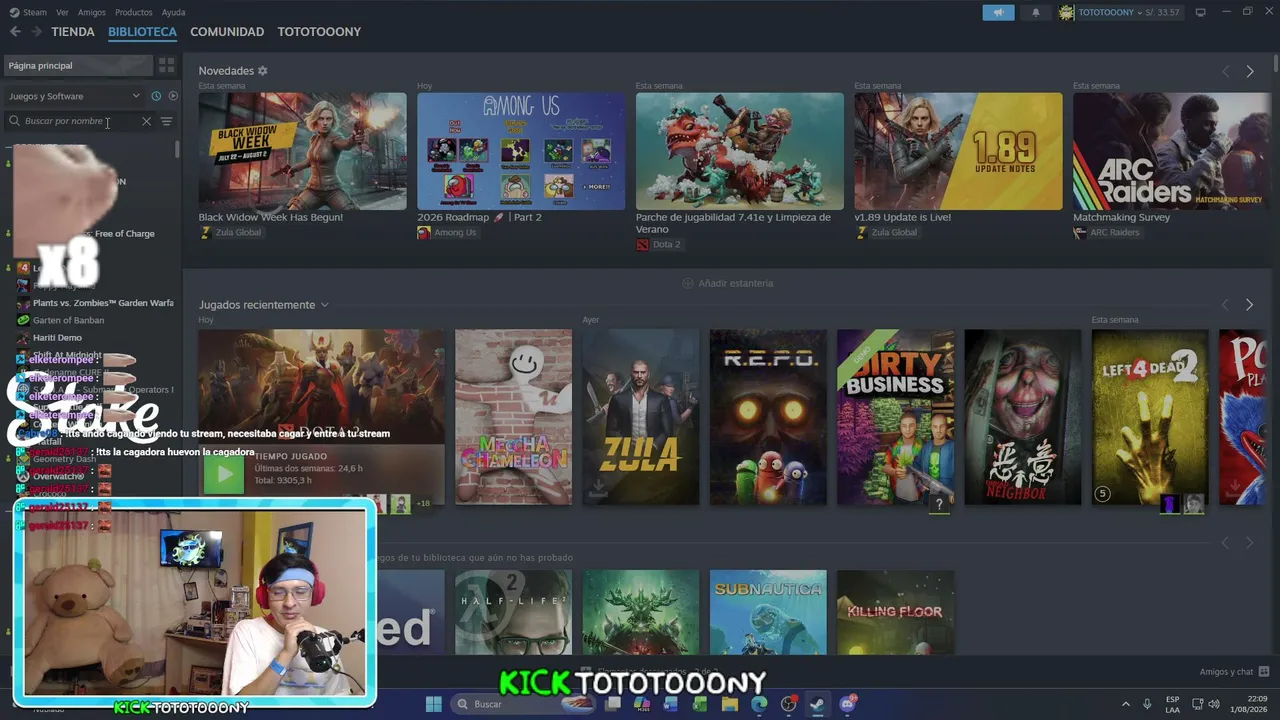Open ARC Raiders Matchmaking Survey thumbnail

tap(1171, 151)
